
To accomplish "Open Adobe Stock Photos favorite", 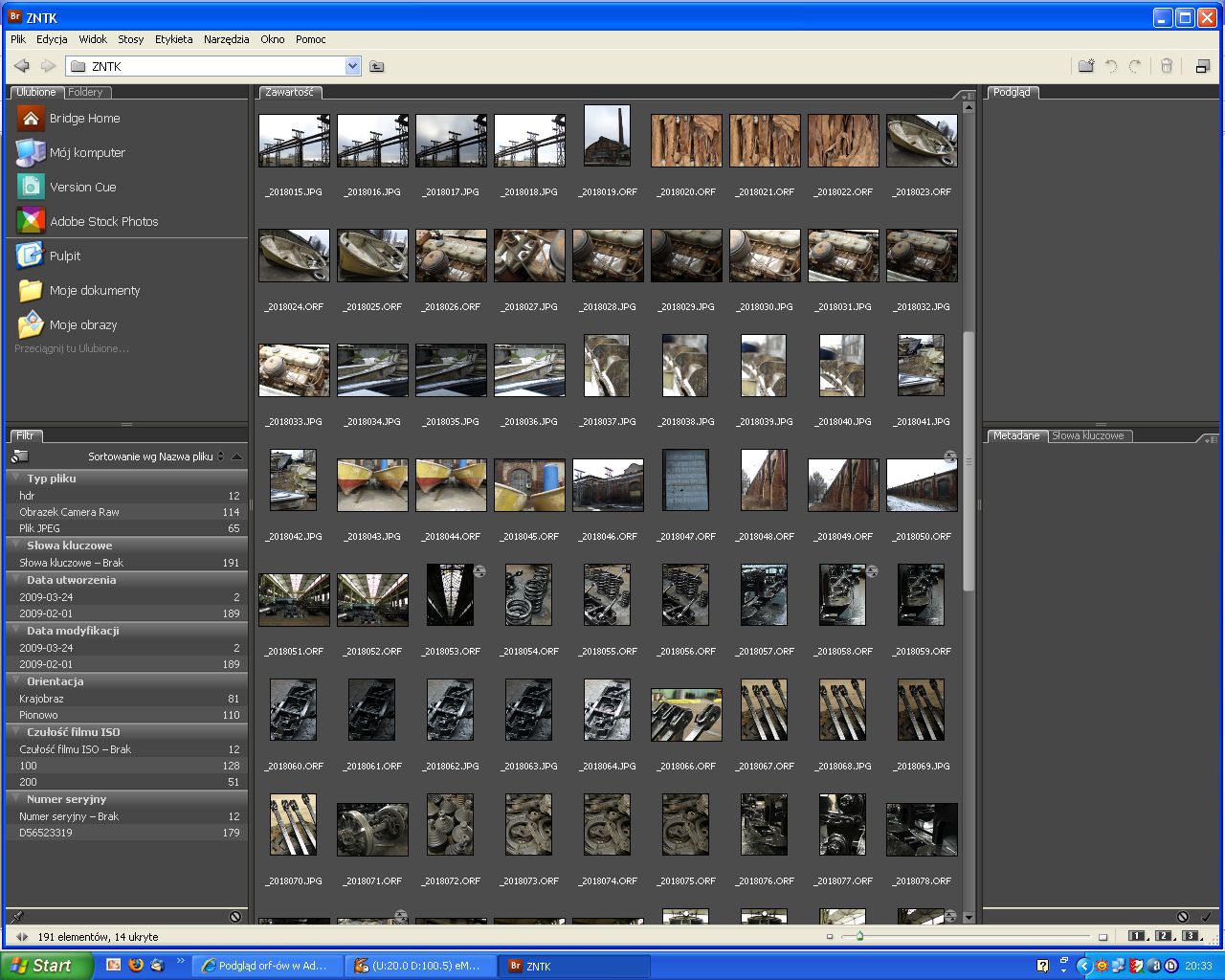I will 103,221.
